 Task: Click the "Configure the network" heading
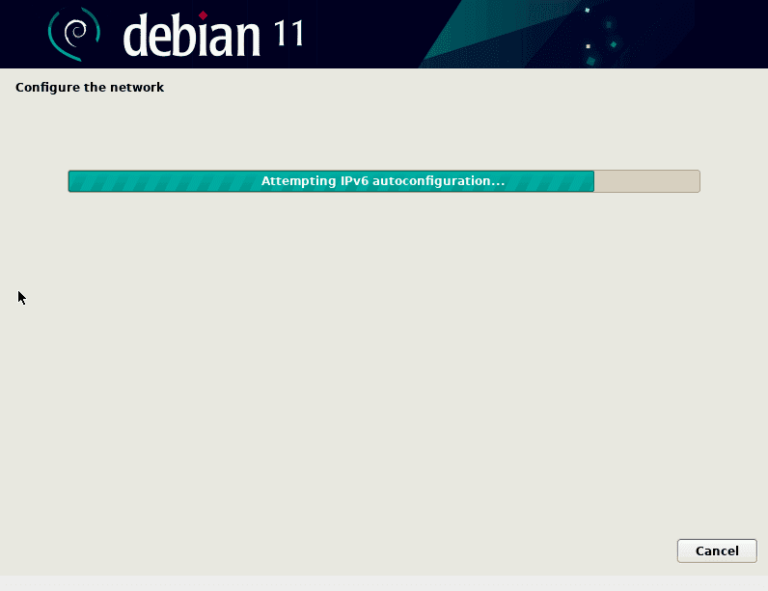pyautogui.click(x=89, y=88)
